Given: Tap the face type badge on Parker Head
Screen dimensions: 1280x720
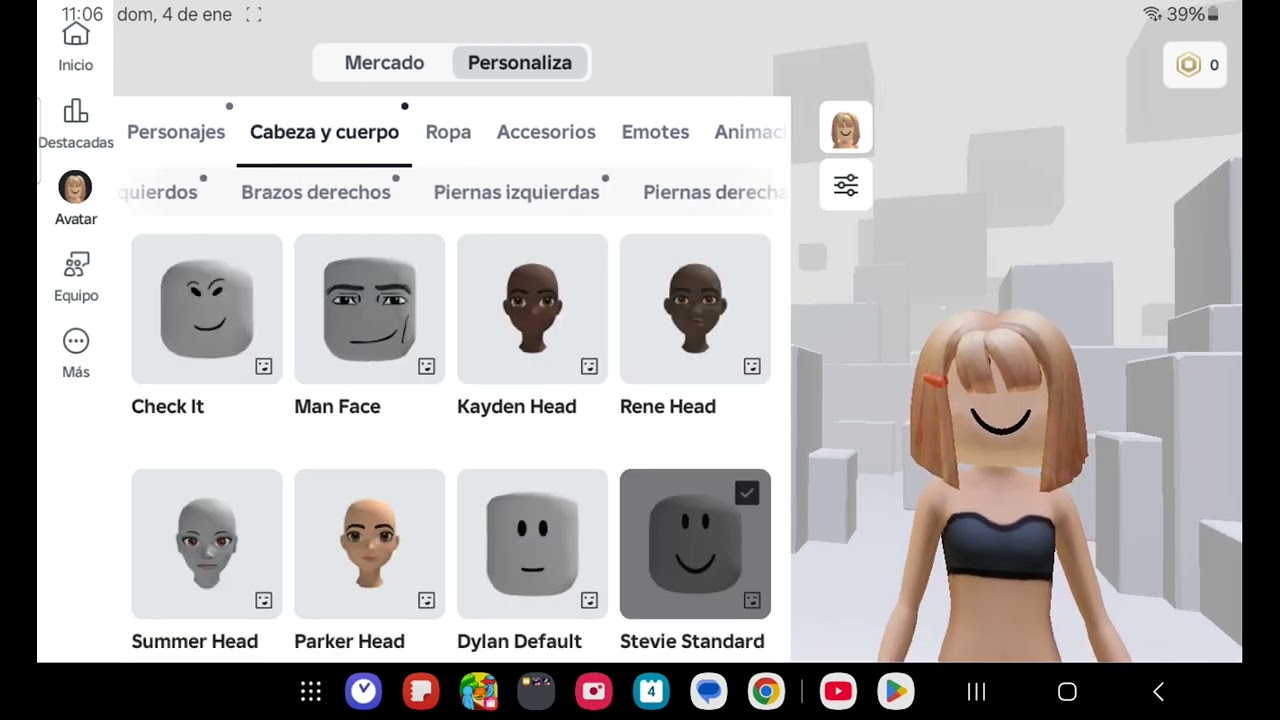Looking at the screenshot, I should [427, 600].
